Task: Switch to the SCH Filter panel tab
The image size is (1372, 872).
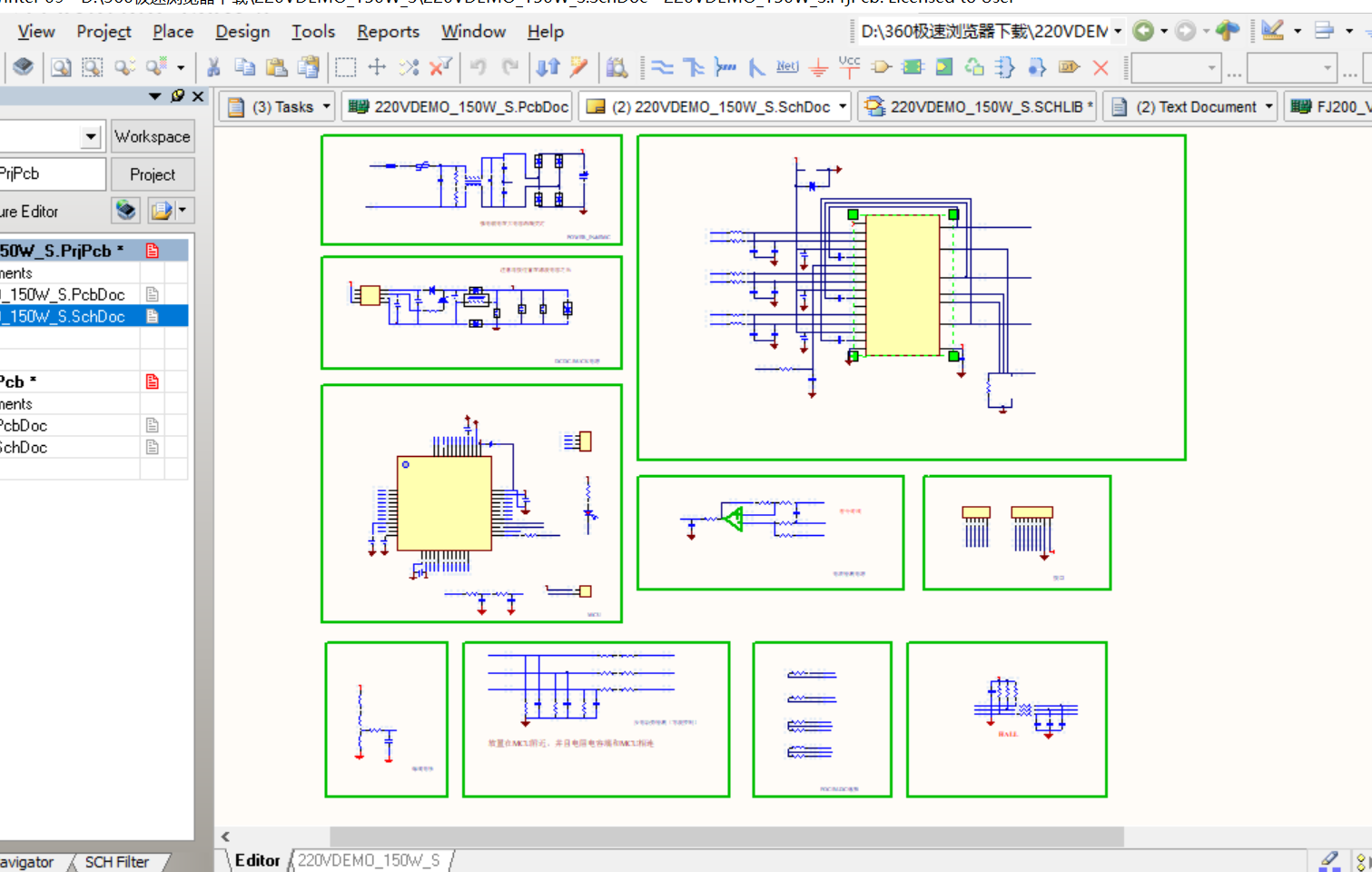Action: tap(117, 861)
